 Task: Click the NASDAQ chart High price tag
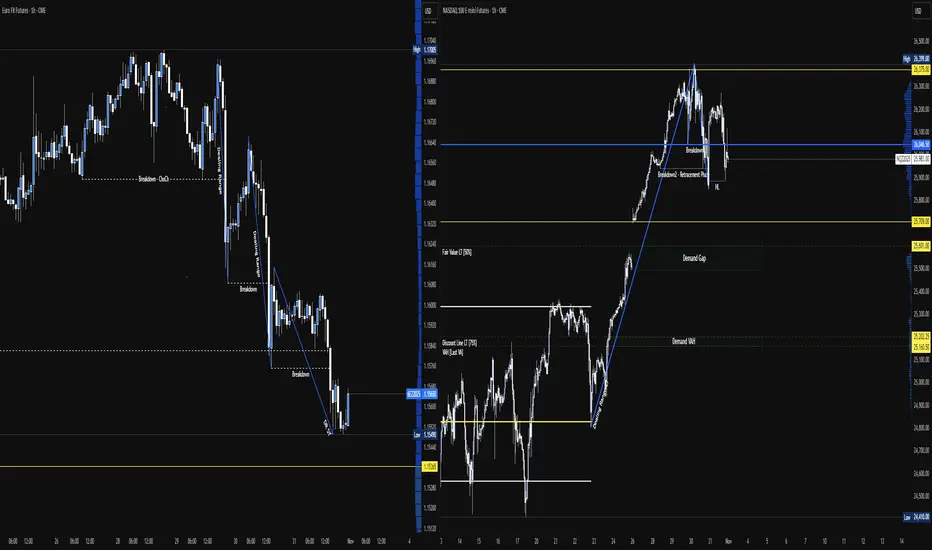pos(916,59)
